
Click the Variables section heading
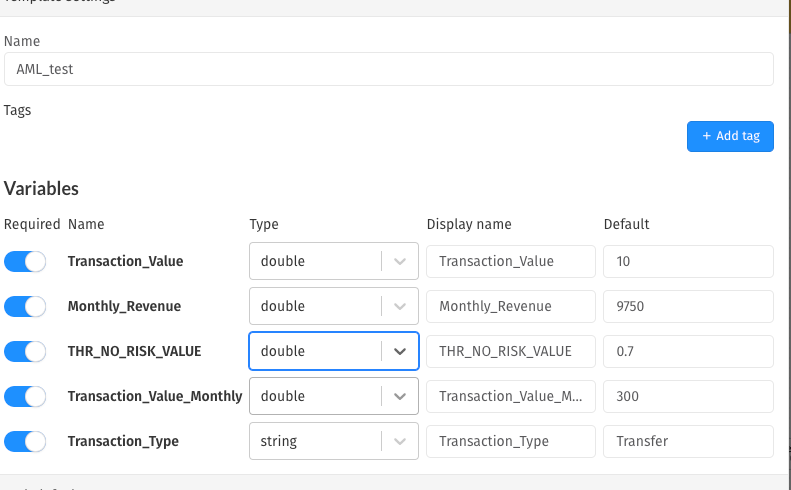(41, 188)
